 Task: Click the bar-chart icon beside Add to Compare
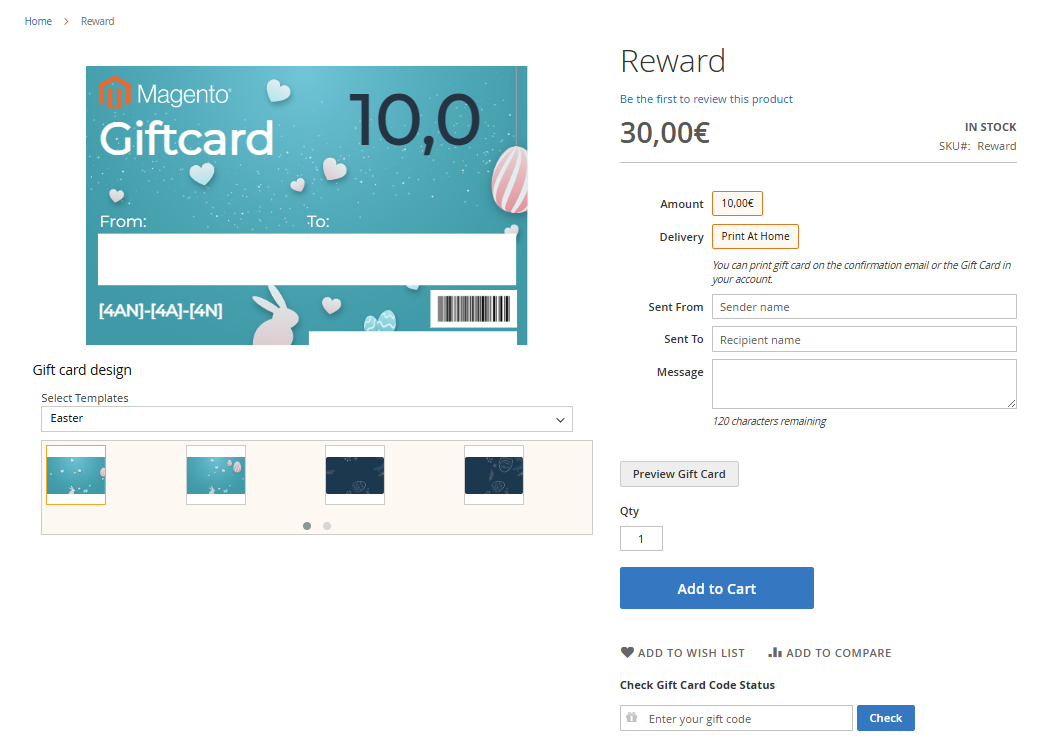tap(776, 652)
